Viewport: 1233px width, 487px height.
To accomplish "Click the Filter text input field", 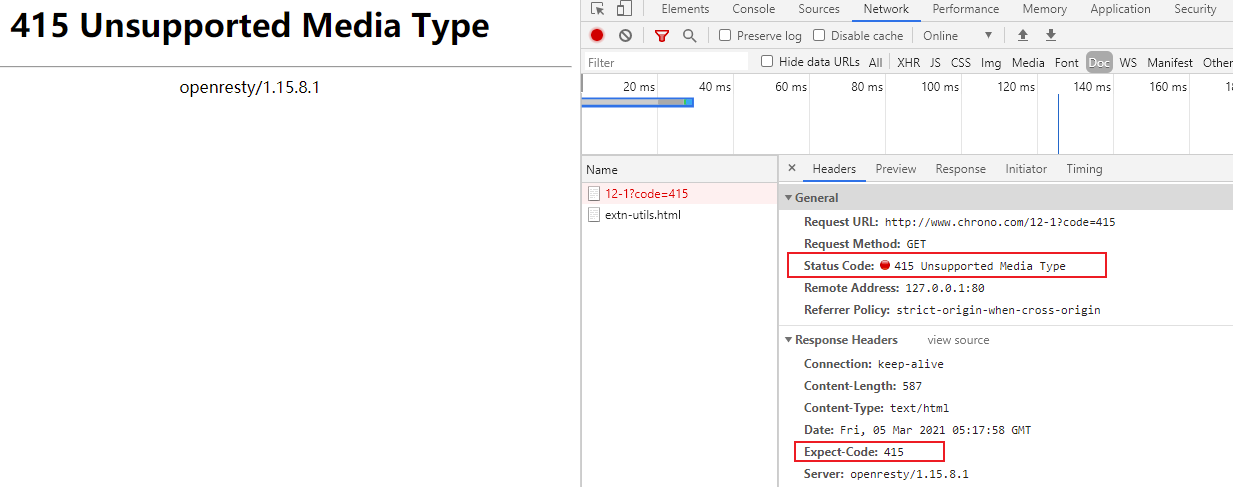I will (x=665, y=62).
